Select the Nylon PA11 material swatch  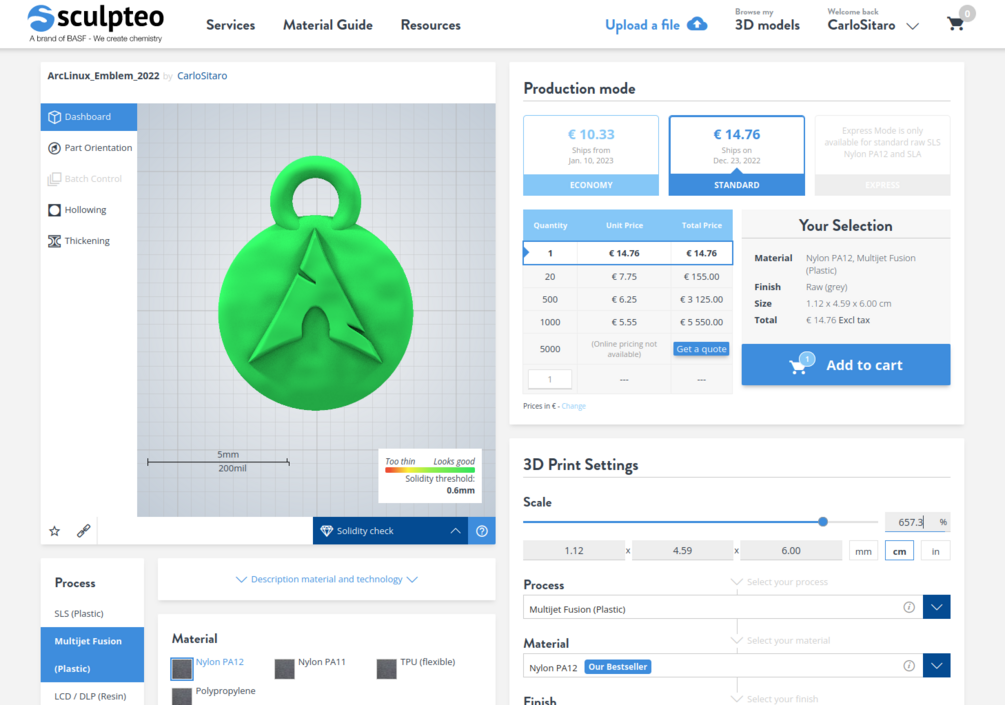tap(284, 668)
